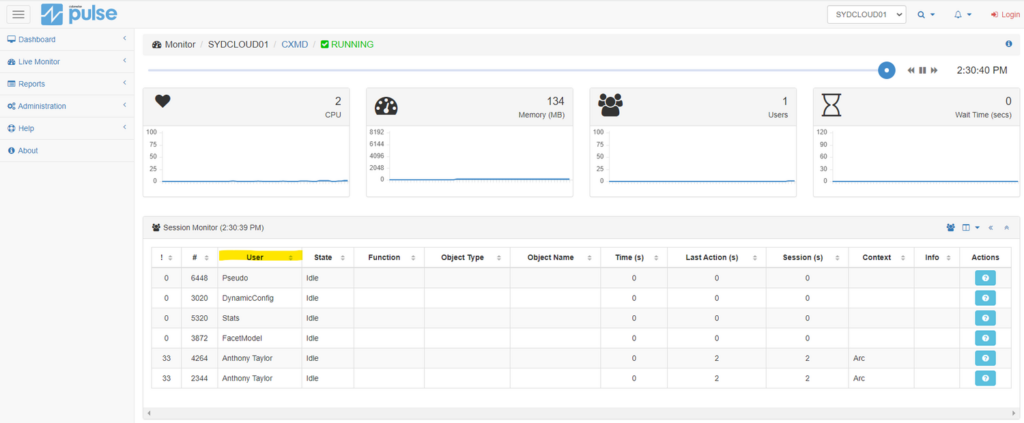1024x423 pixels.
Task: Click Actions button for session 2344
Action: coord(985,378)
